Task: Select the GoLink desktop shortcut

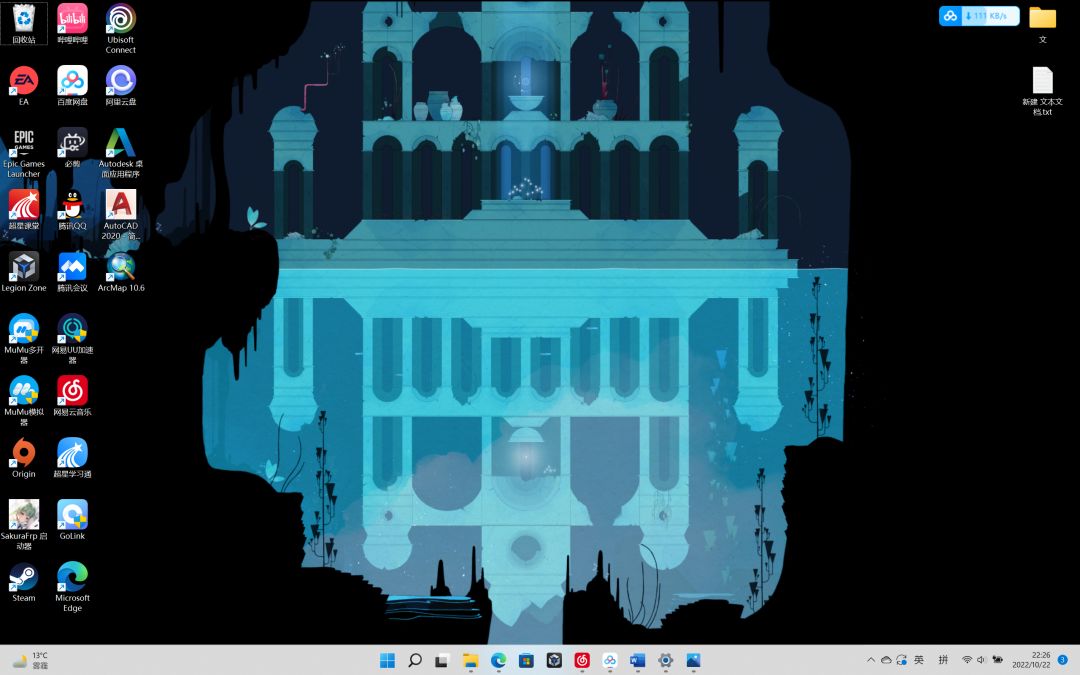Action: pyautogui.click(x=72, y=519)
